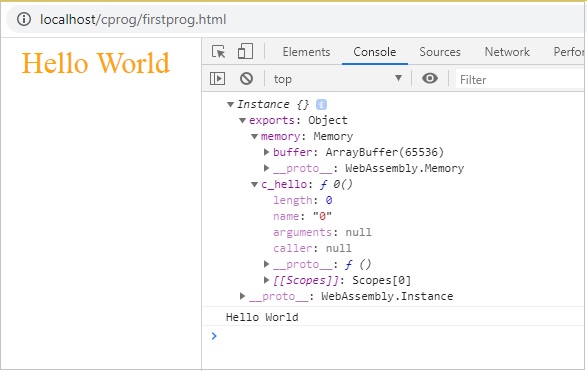This screenshot has height=371, width=587.
Task: Click the site information icon in address bar
Action: tap(24, 19)
